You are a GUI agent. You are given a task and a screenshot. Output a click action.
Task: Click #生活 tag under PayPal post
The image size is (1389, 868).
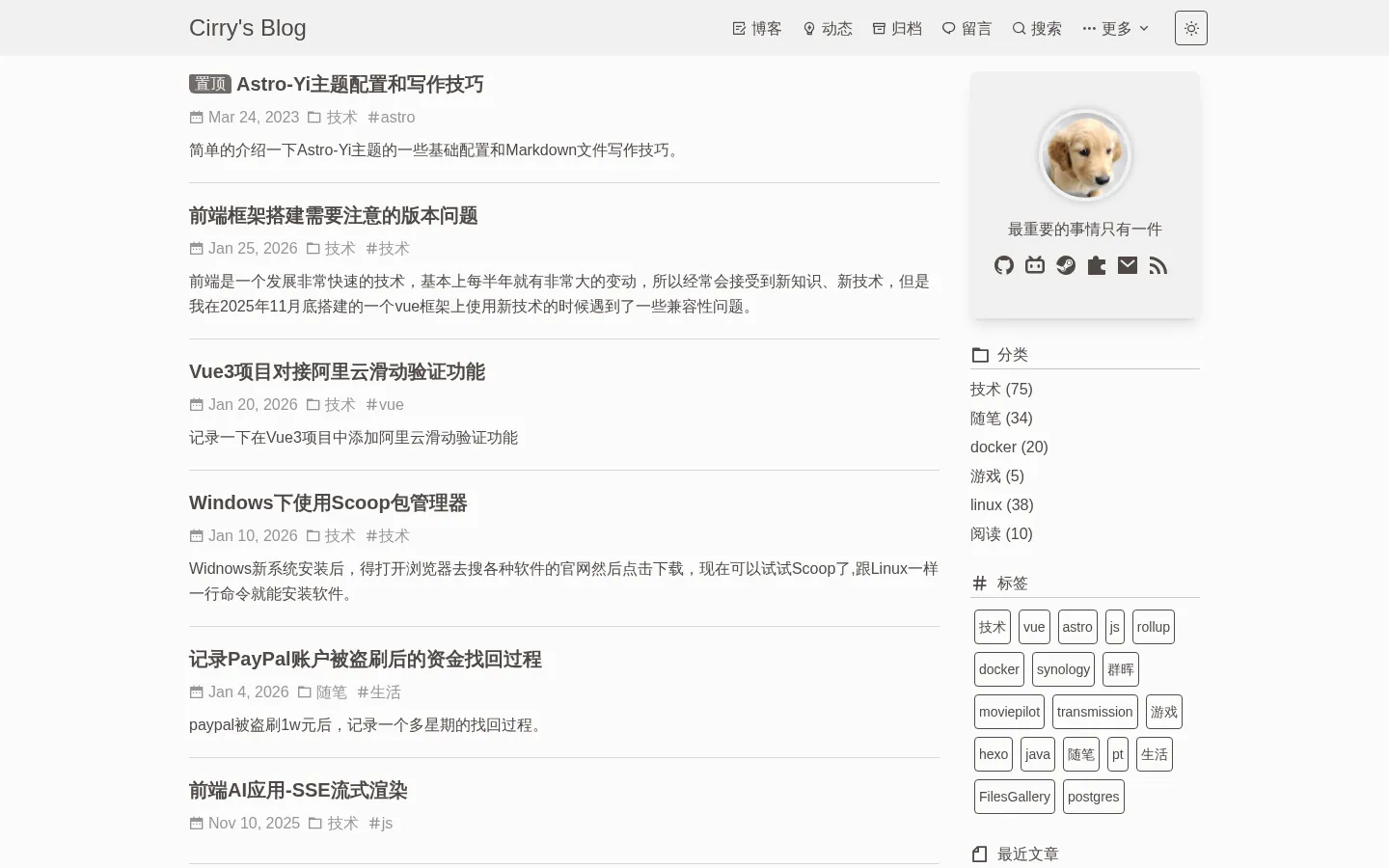378,692
